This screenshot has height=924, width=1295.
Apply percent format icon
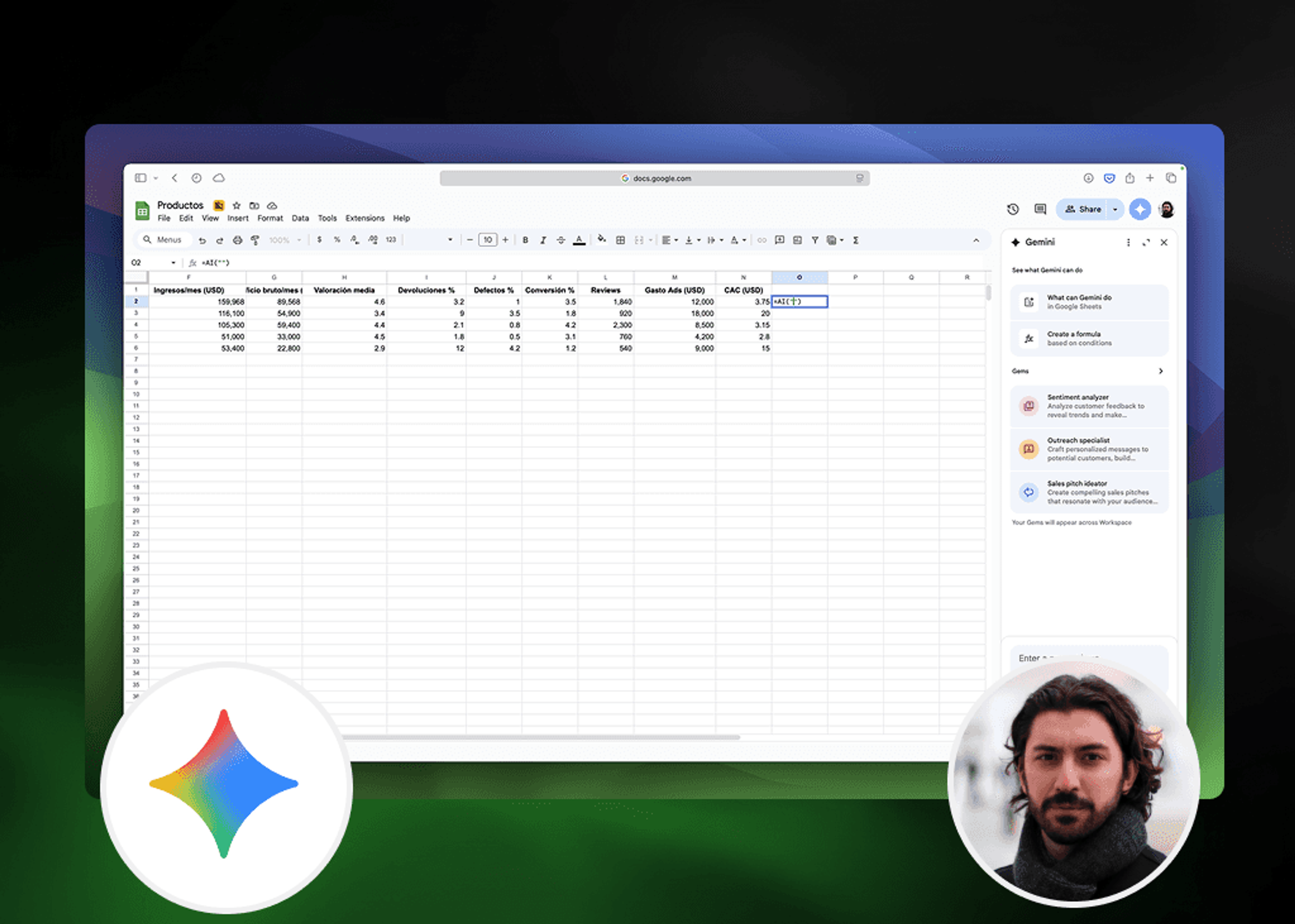click(337, 240)
